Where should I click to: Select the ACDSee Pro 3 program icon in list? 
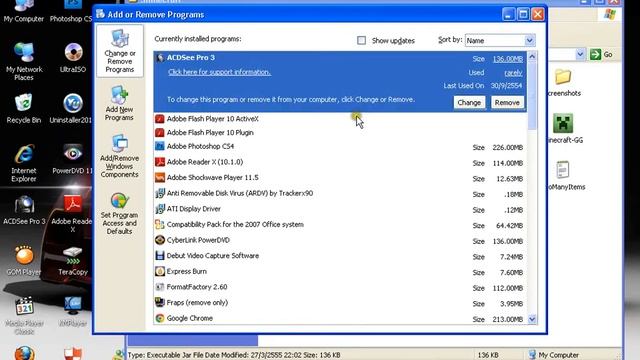(x=160, y=58)
